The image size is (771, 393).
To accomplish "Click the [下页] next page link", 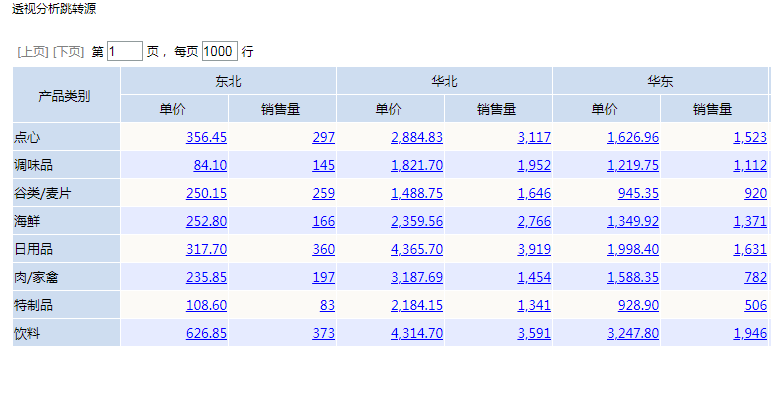I will [68, 52].
